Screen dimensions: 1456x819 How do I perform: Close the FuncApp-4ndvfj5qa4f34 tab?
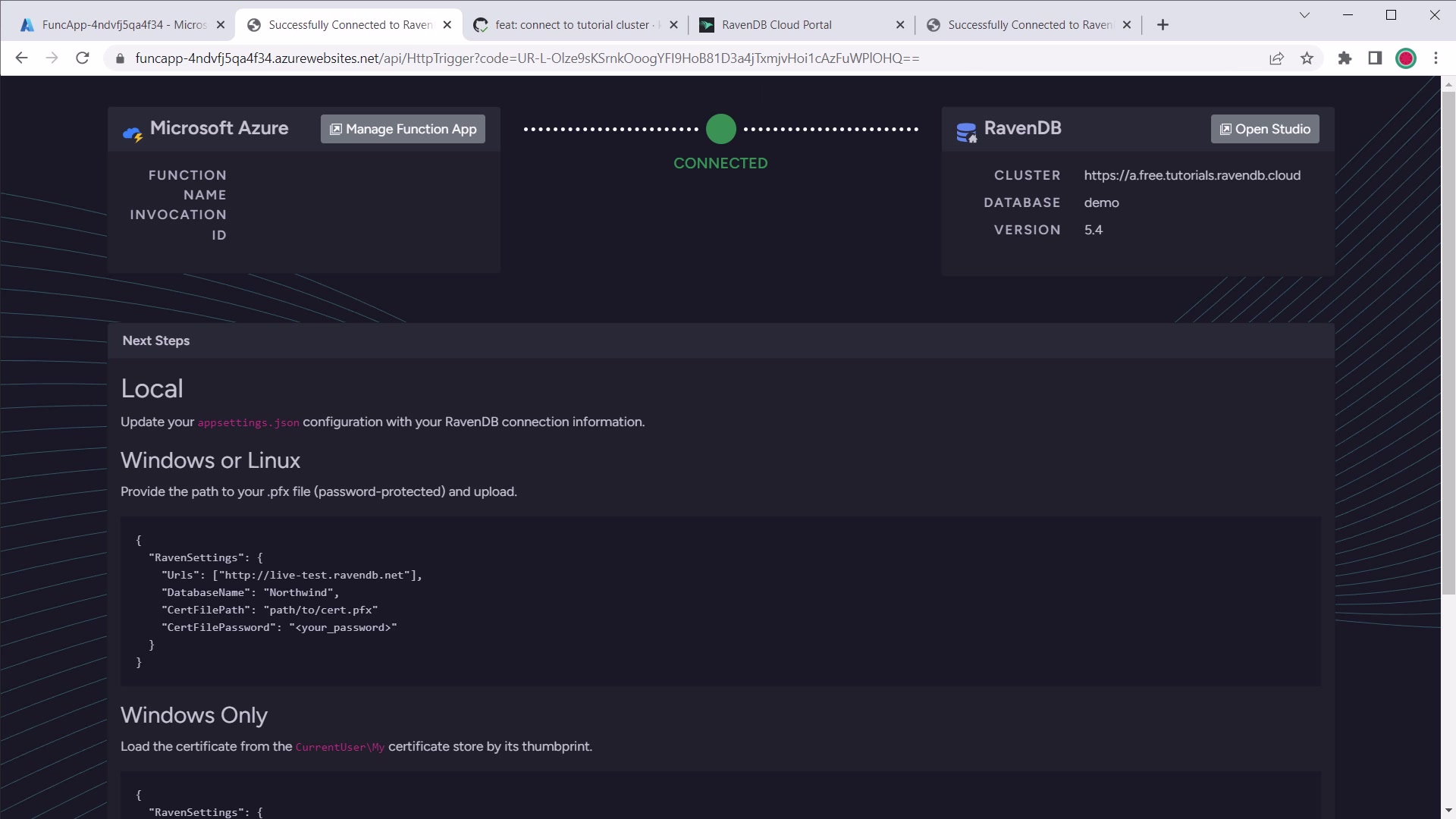(221, 25)
